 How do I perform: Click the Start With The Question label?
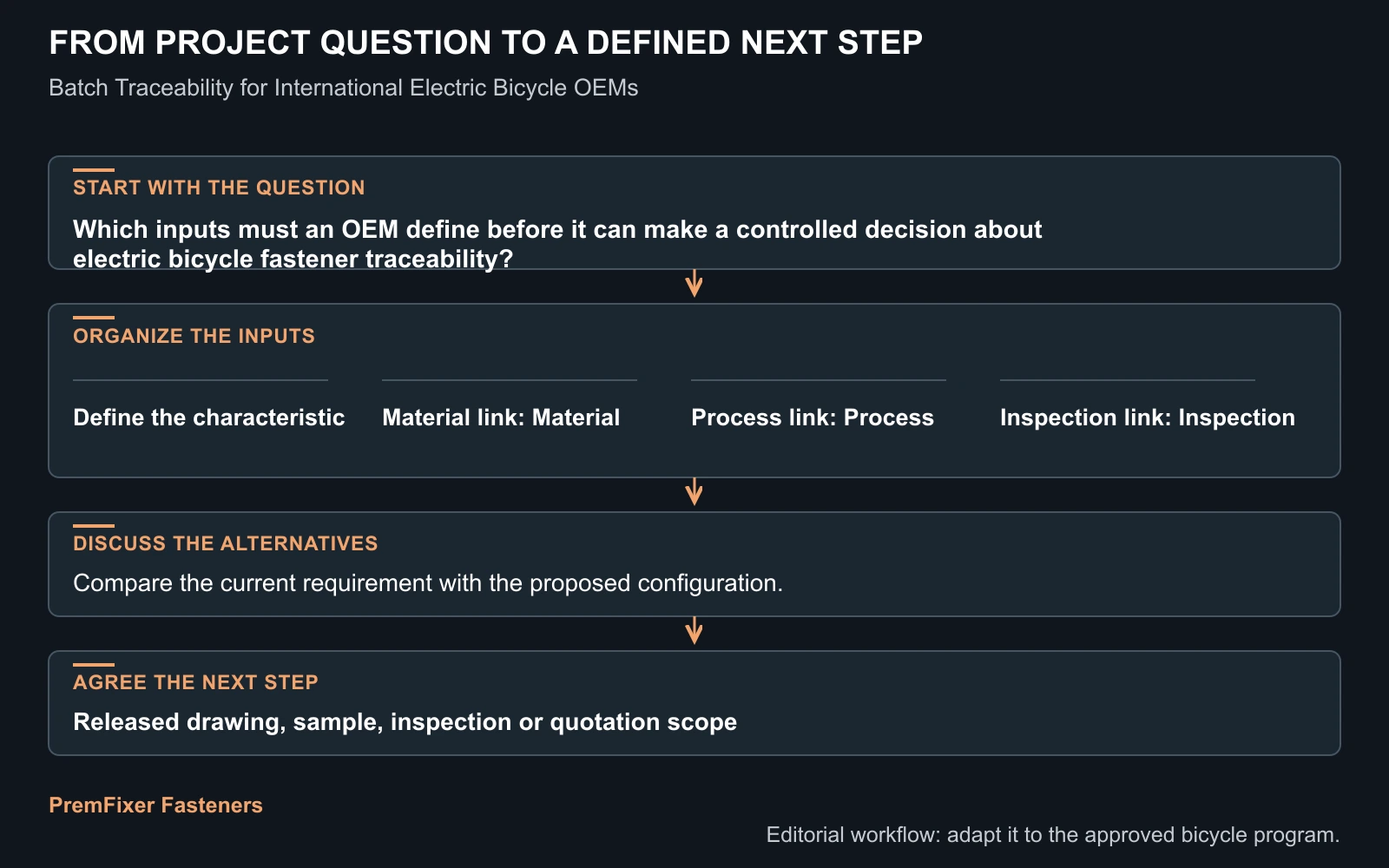219,187
